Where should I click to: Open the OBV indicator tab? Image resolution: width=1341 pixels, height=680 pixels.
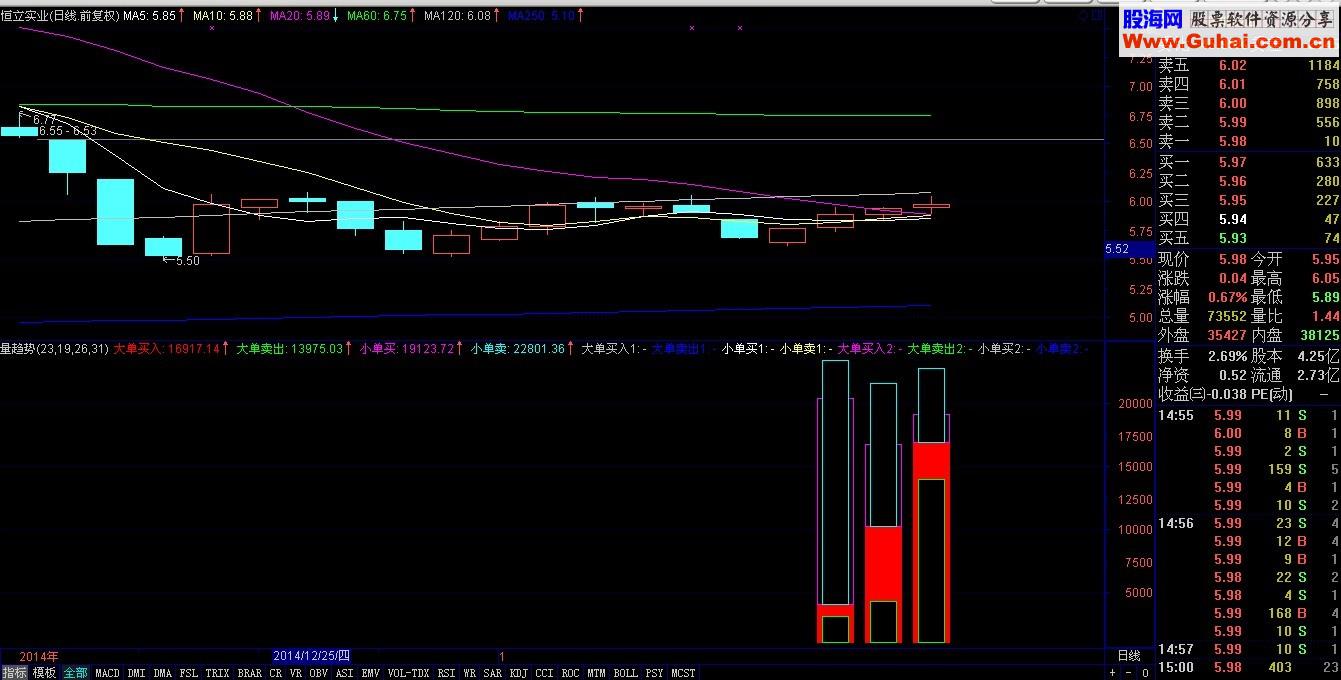pyautogui.click(x=318, y=673)
